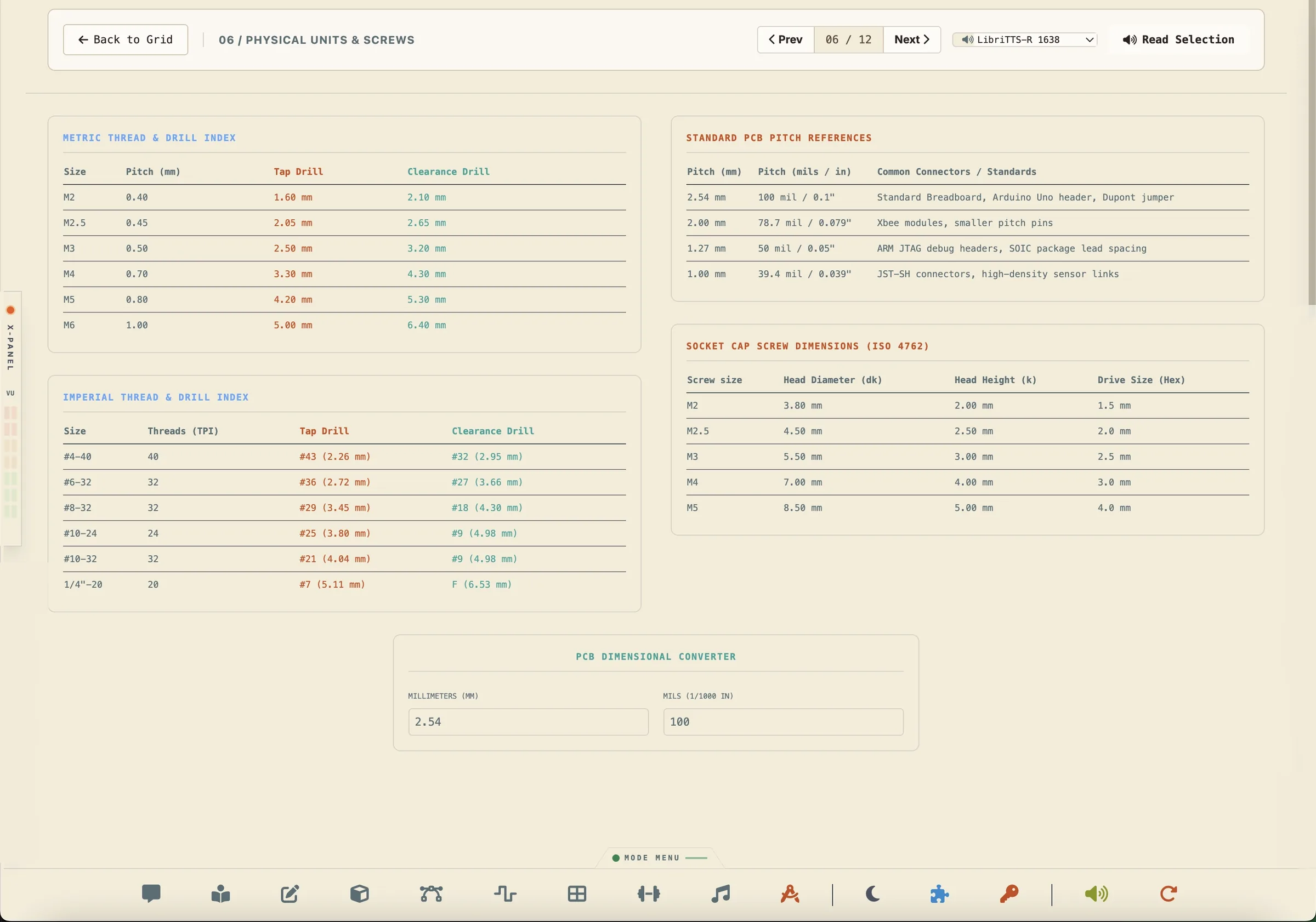Viewport: 1316px width, 922px height.
Task: Click the puzzle piece extensions icon
Action: pos(939,893)
